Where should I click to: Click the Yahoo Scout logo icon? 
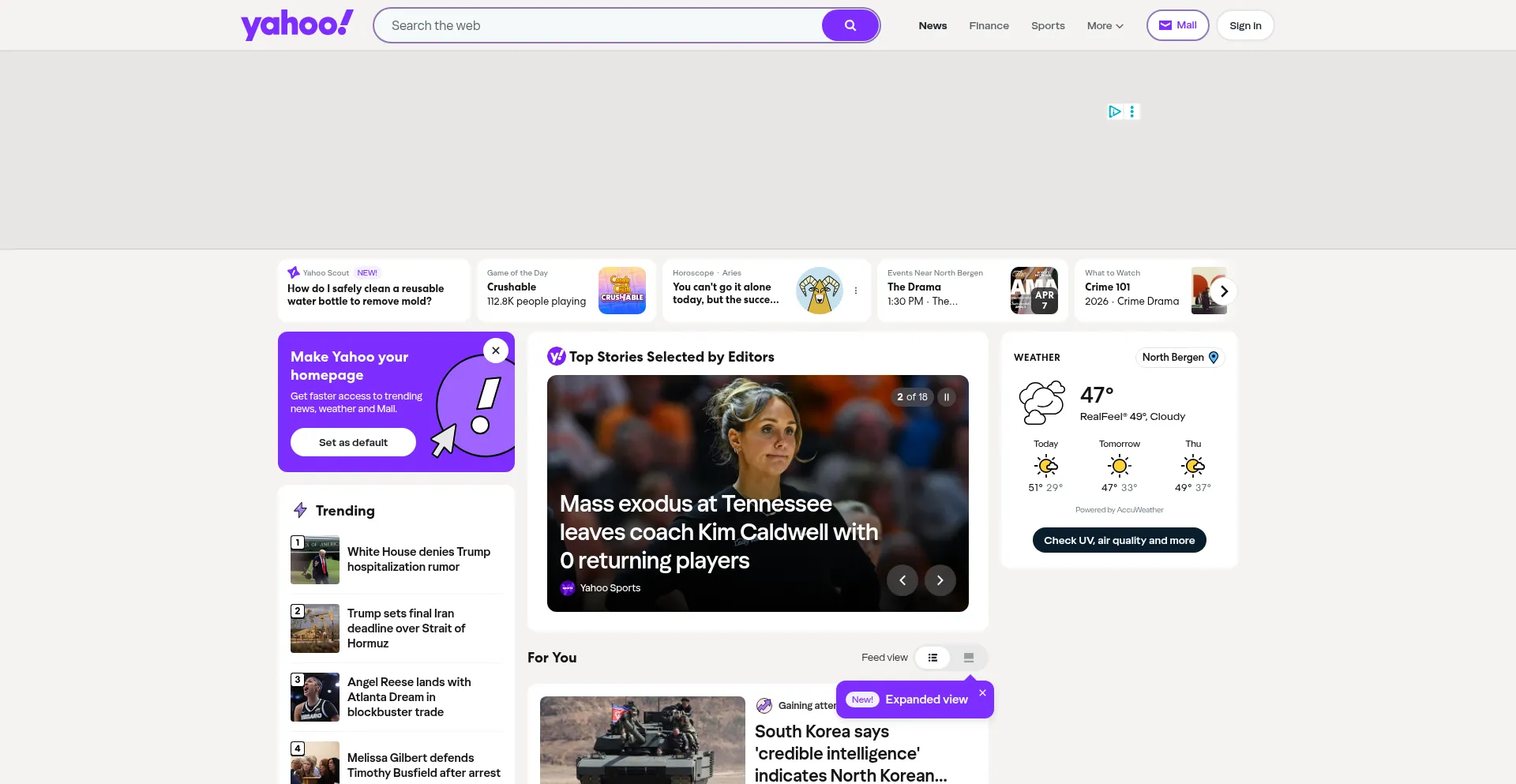[x=294, y=272]
